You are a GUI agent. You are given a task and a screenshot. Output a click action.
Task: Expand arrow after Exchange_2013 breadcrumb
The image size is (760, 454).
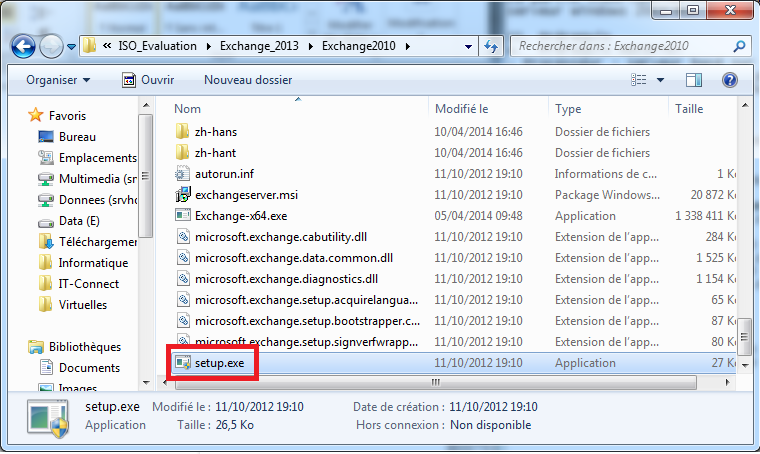pyautogui.click(x=310, y=46)
